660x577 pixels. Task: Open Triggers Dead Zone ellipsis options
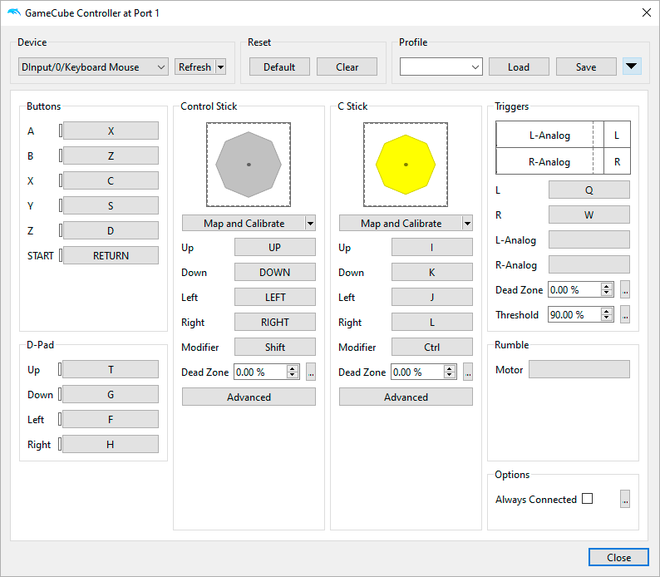point(625,290)
